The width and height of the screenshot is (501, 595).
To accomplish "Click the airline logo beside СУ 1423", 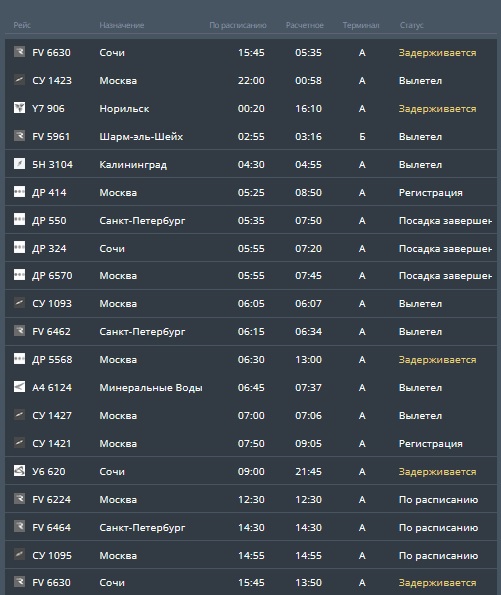I will [x=19, y=80].
